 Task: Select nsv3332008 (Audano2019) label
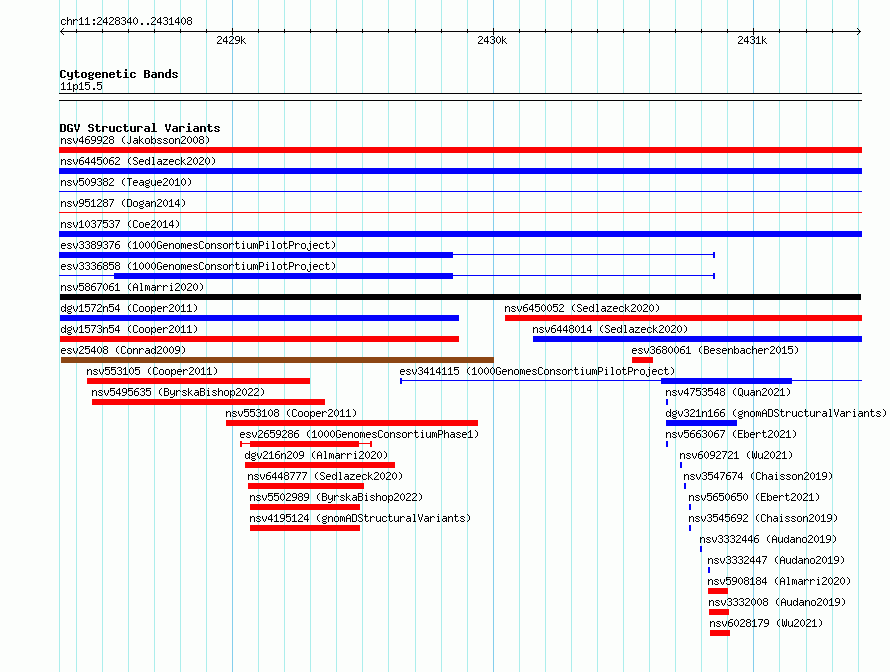pyautogui.click(x=777, y=602)
